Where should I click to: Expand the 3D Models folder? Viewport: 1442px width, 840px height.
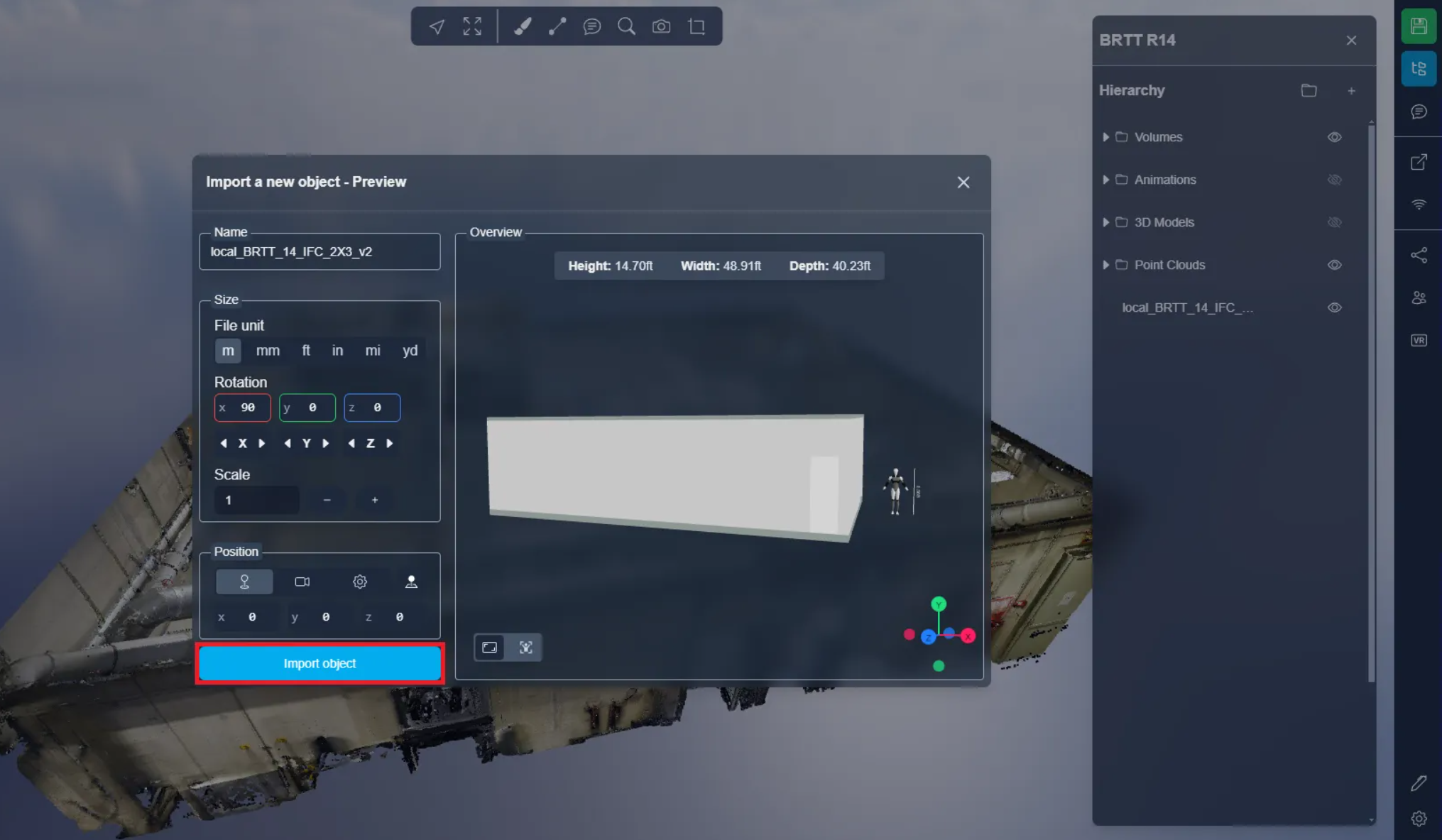coord(1105,222)
